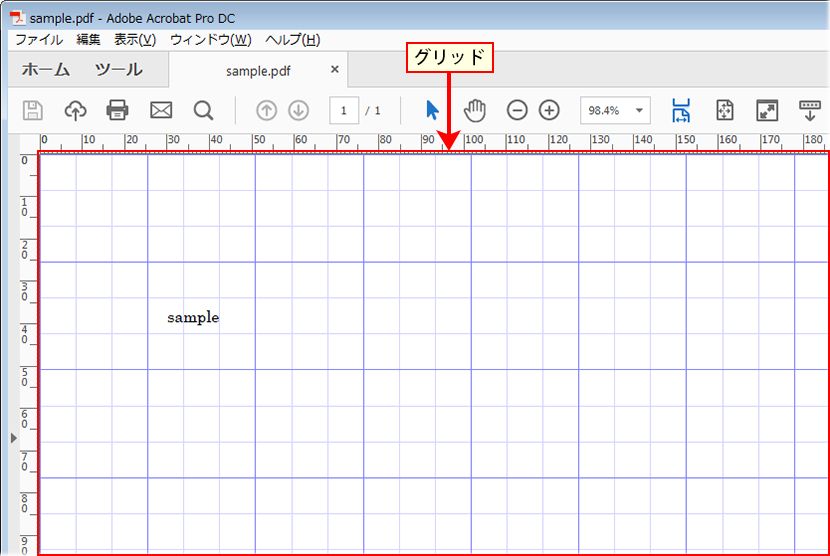Open the ウィンドウ(W) menu
Viewport: 830px width, 556px height.
[211, 40]
